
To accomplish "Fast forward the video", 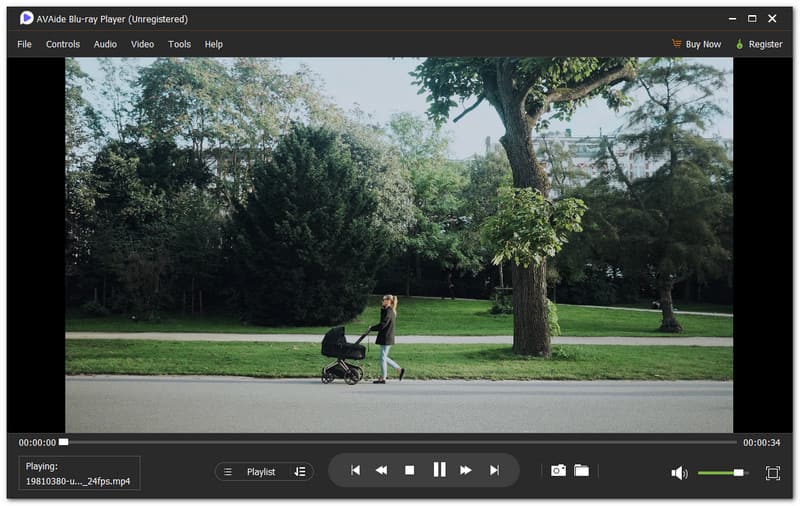I will 466,470.
